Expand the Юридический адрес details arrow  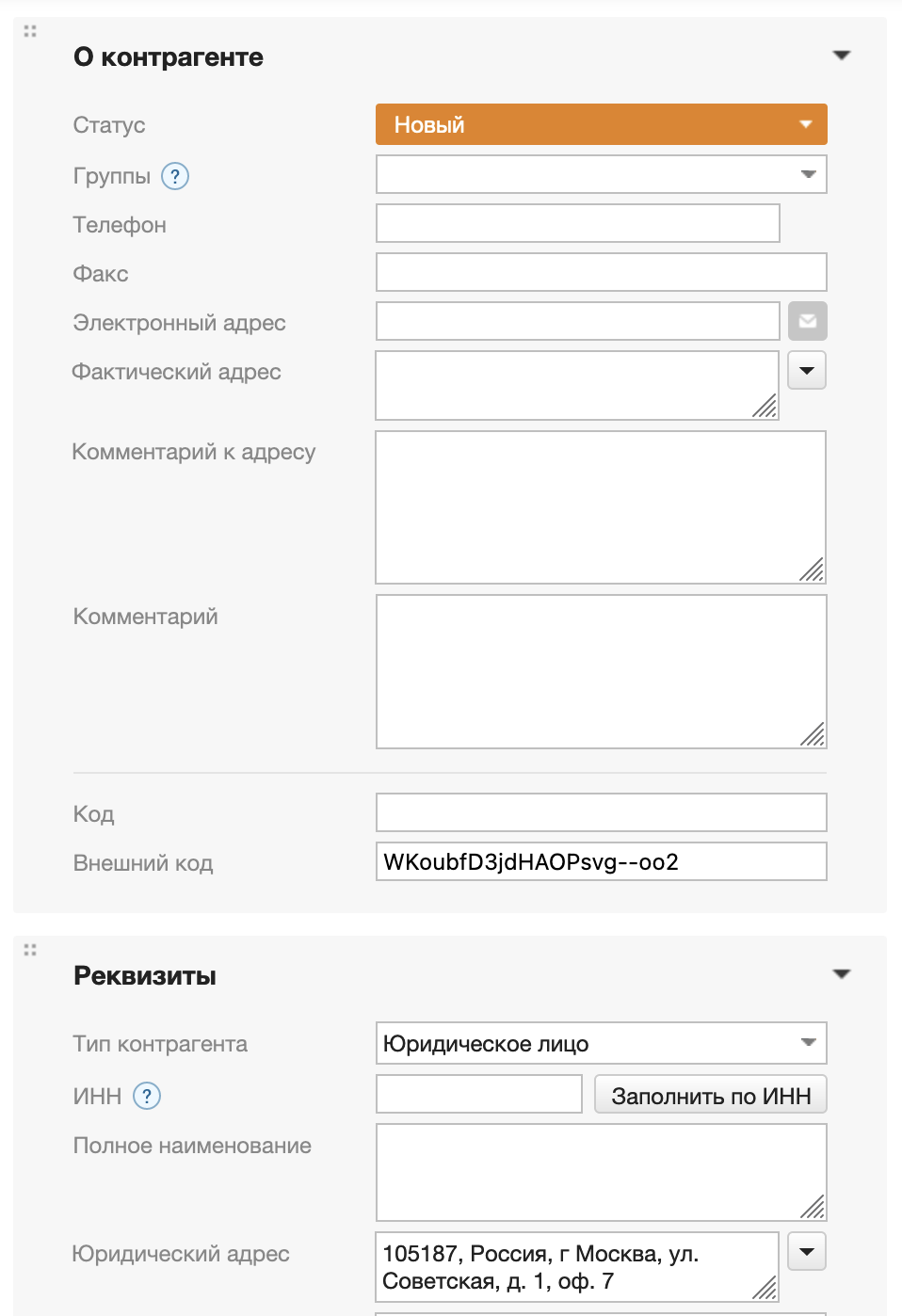pos(807,1252)
